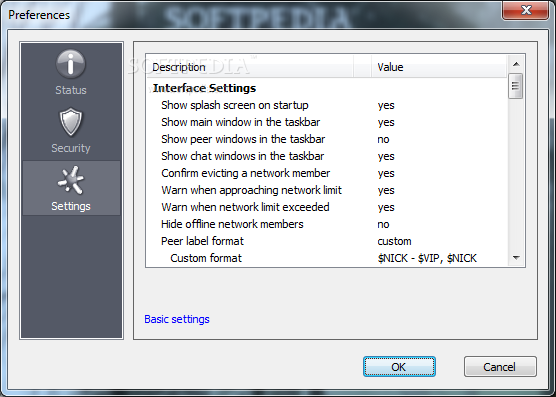Image resolution: width=556 pixels, height=397 pixels.
Task: Click 'yes' value for network limit exceeded
Action: click(x=386, y=208)
